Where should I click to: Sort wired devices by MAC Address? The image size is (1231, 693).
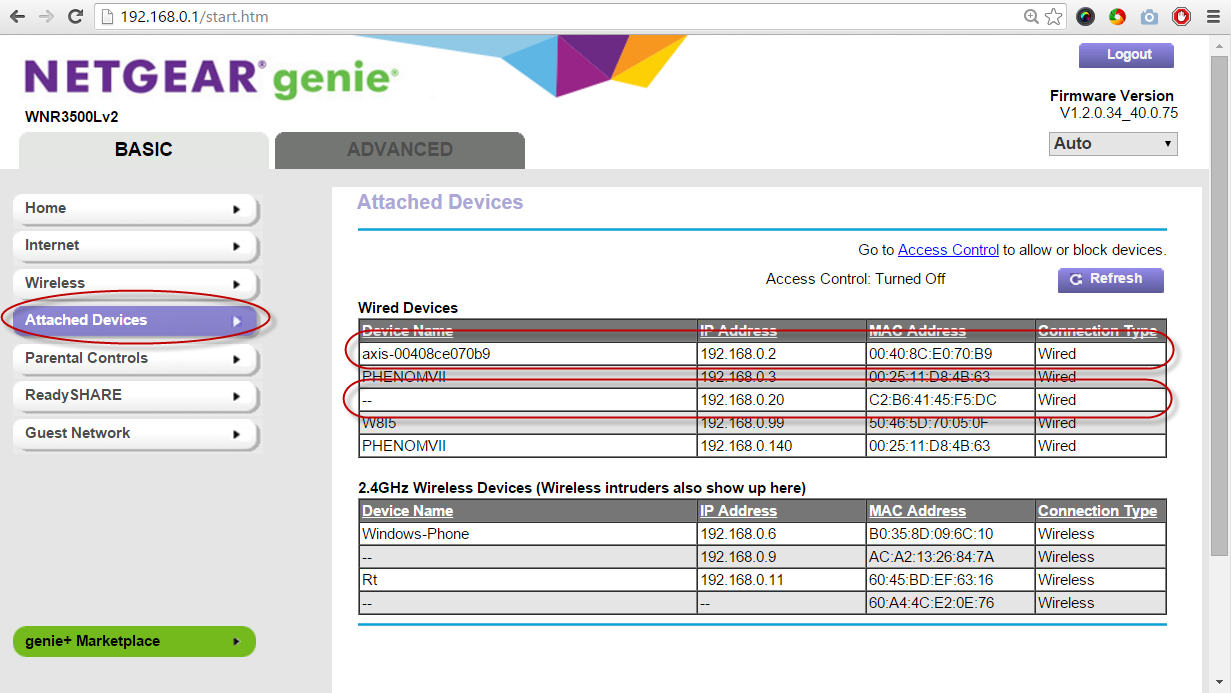tap(917, 331)
